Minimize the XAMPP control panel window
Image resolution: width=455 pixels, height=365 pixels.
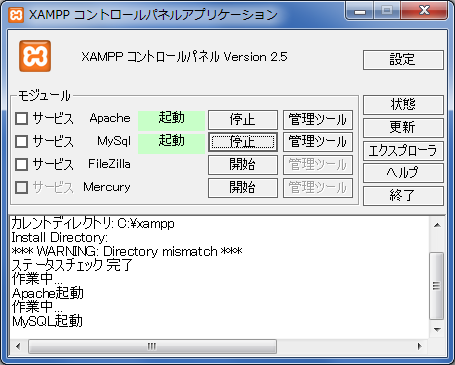point(360,11)
